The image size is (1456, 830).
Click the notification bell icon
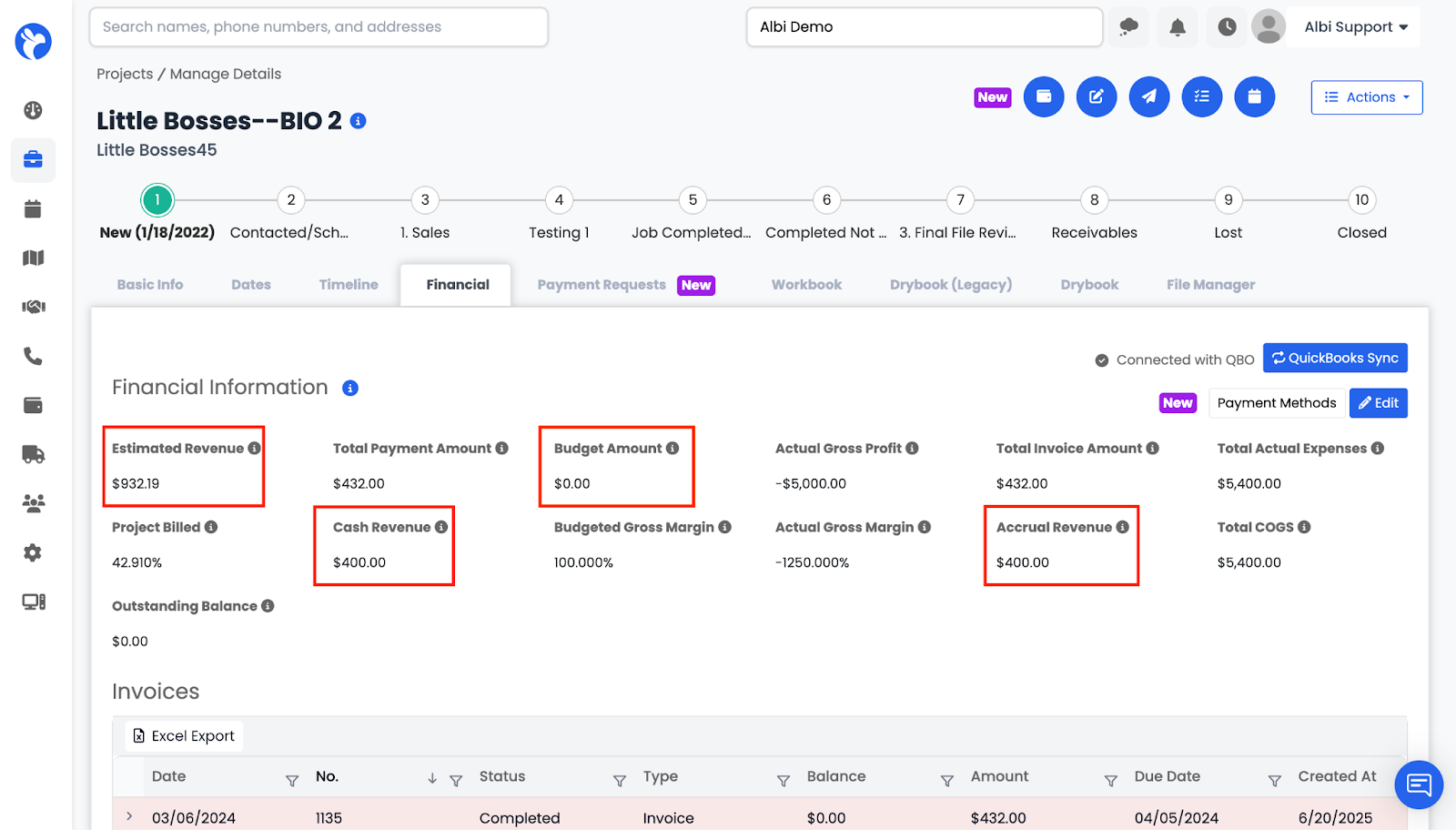(1177, 27)
